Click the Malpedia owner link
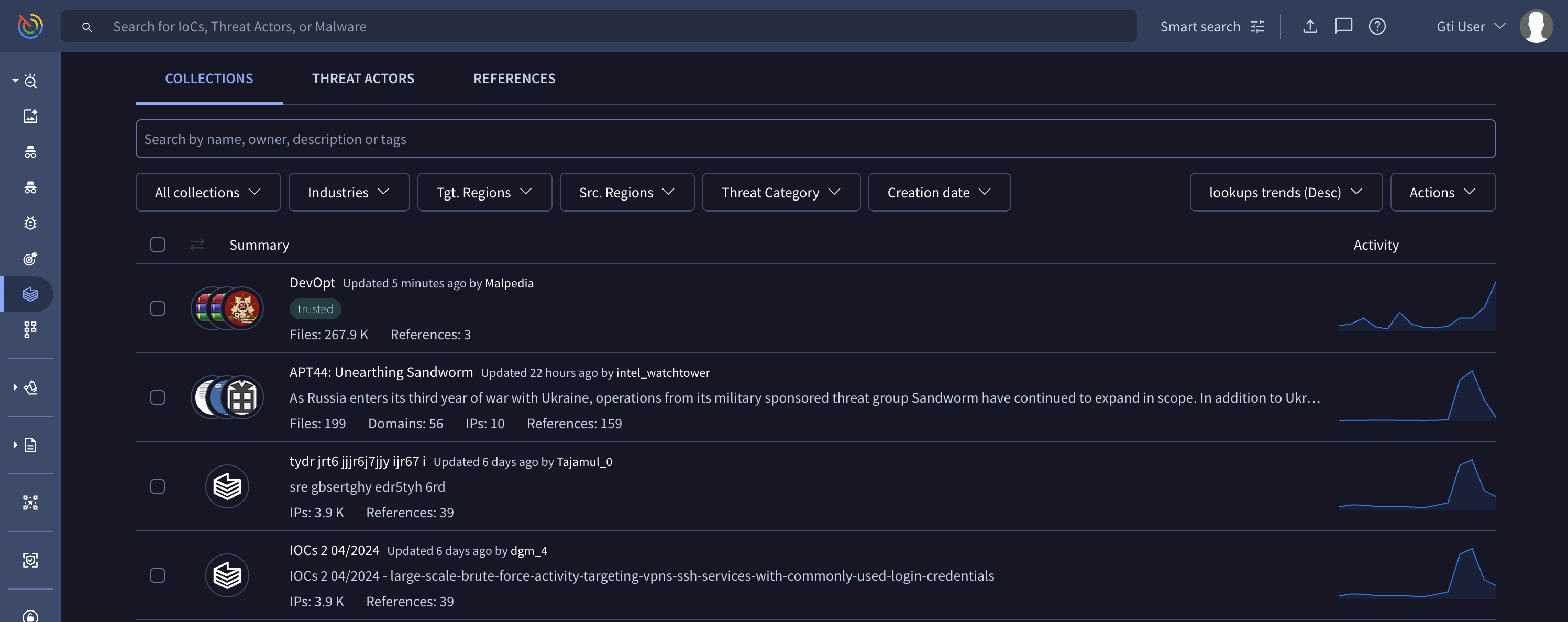The width and height of the screenshot is (1568, 622). pyautogui.click(x=509, y=283)
